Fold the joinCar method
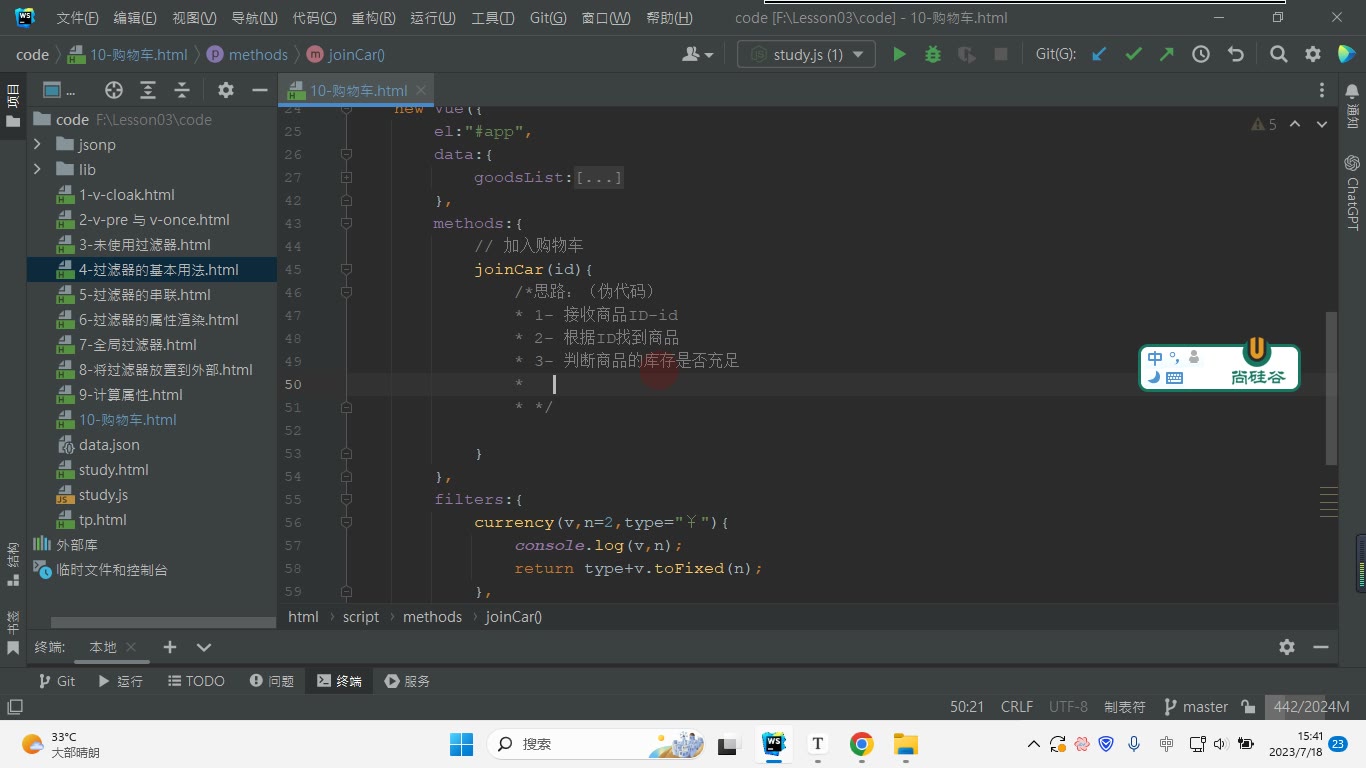1366x768 pixels. pyautogui.click(x=346, y=270)
